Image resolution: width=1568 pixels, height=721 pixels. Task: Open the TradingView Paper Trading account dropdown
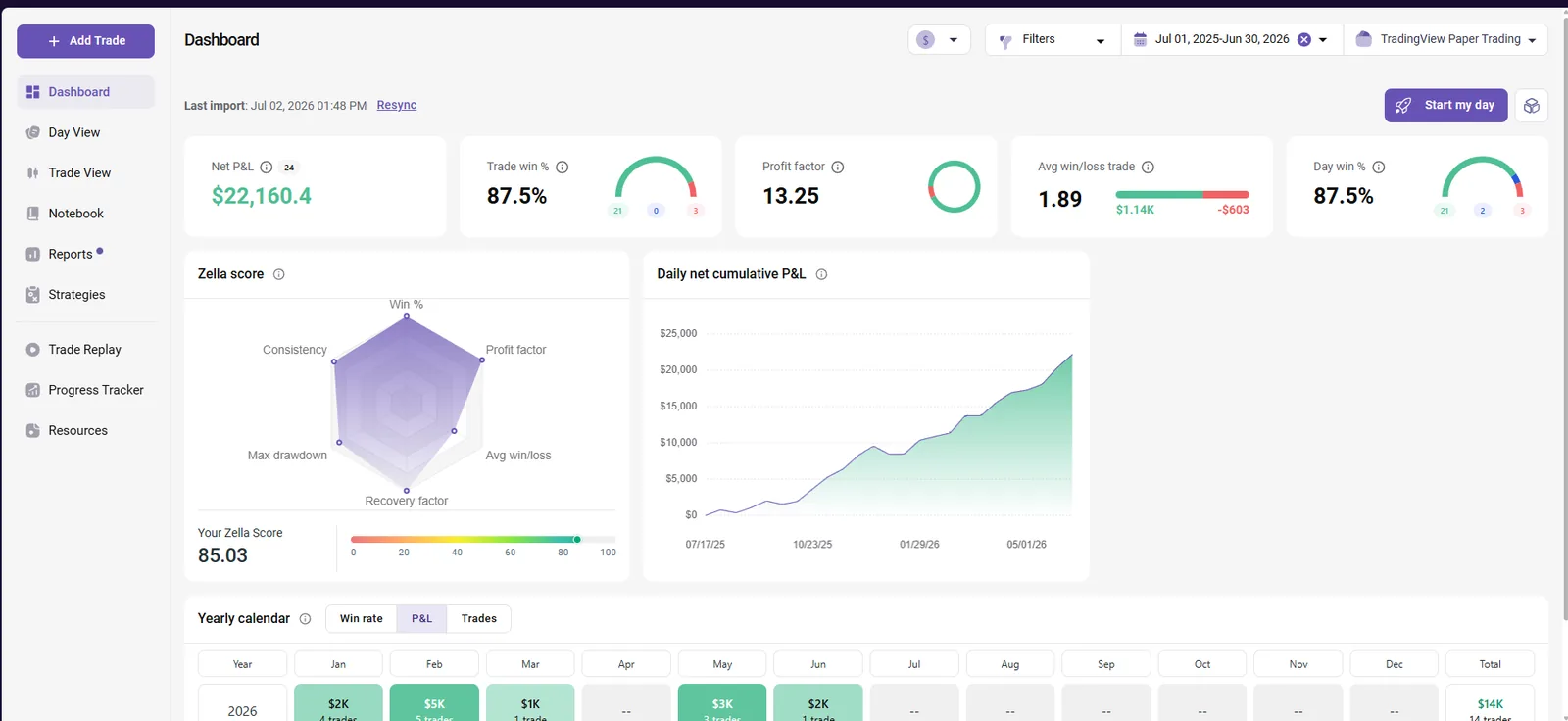click(1445, 40)
